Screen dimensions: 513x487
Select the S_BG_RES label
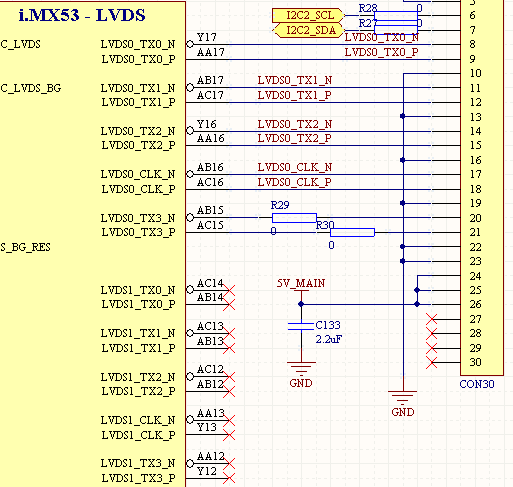click(x=25, y=247)
